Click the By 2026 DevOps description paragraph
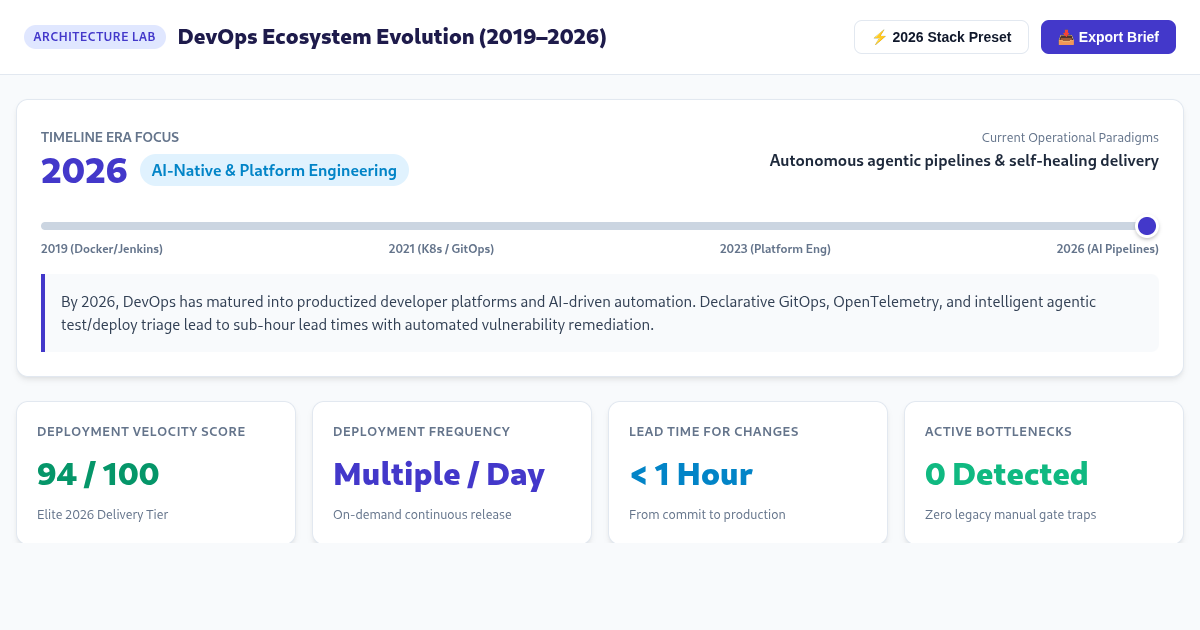Screen dimensions: 1200x630 [600, 313]
